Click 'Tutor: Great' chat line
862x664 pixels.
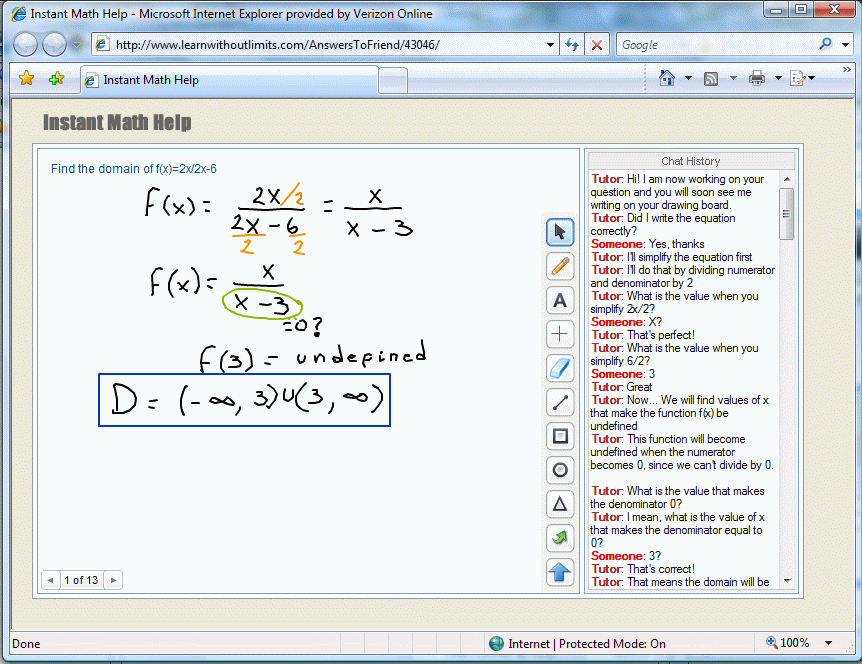coord(622,387)
